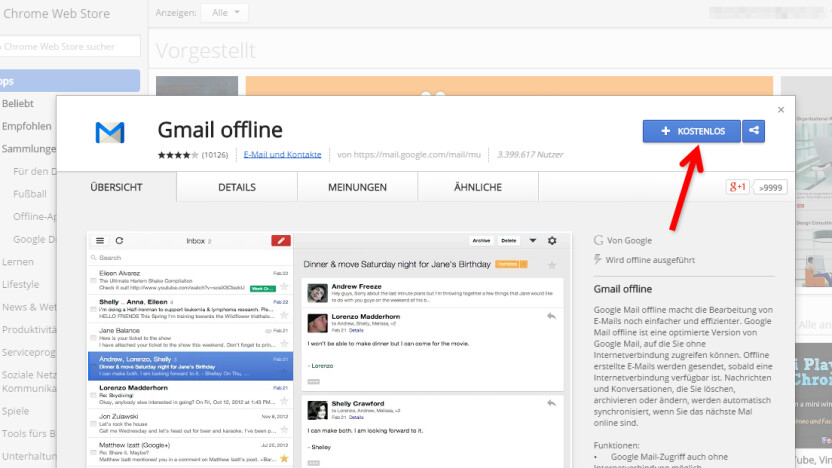Image resolution: width=832 pixels, height=468 pixels.
Task: Select Empfohlen in the sidebar
Action: 27,126
